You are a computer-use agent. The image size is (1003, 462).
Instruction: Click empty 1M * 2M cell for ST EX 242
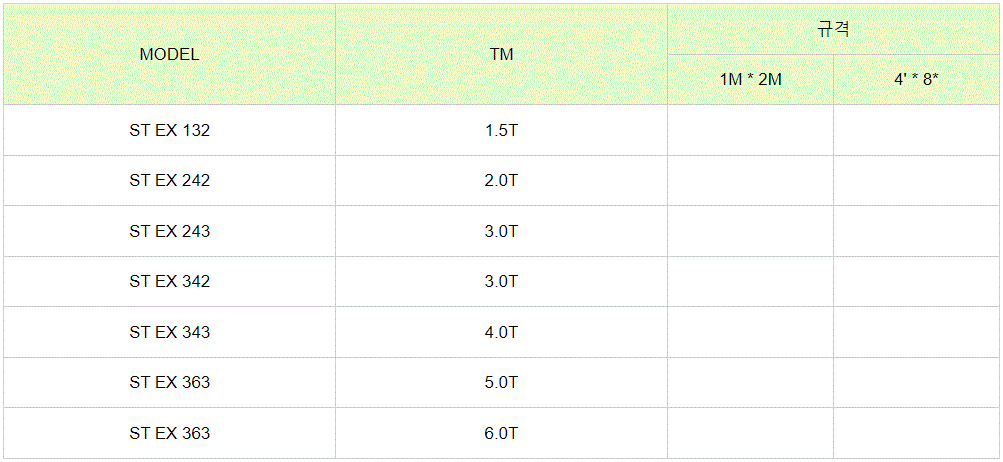(750, 180)
